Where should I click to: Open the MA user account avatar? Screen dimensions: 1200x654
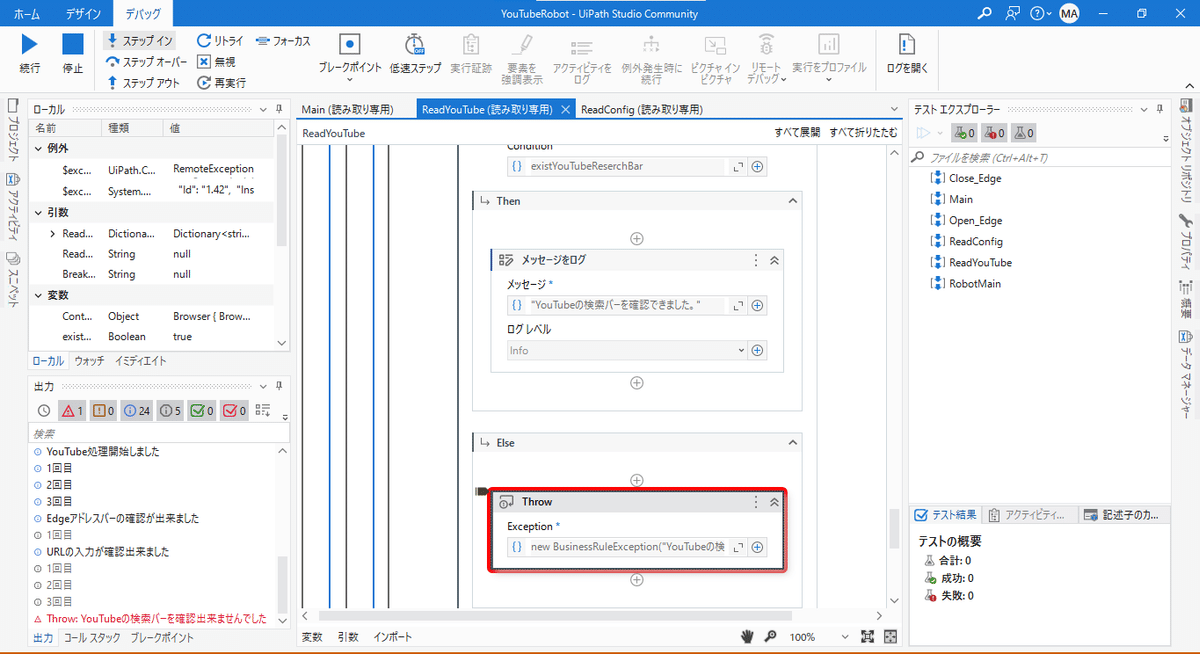(x=1069, y=13)
